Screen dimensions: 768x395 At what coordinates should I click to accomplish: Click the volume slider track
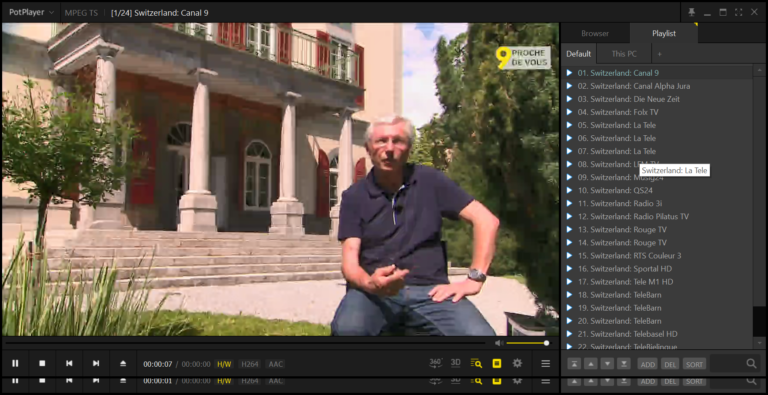click(x=527, y=343)
